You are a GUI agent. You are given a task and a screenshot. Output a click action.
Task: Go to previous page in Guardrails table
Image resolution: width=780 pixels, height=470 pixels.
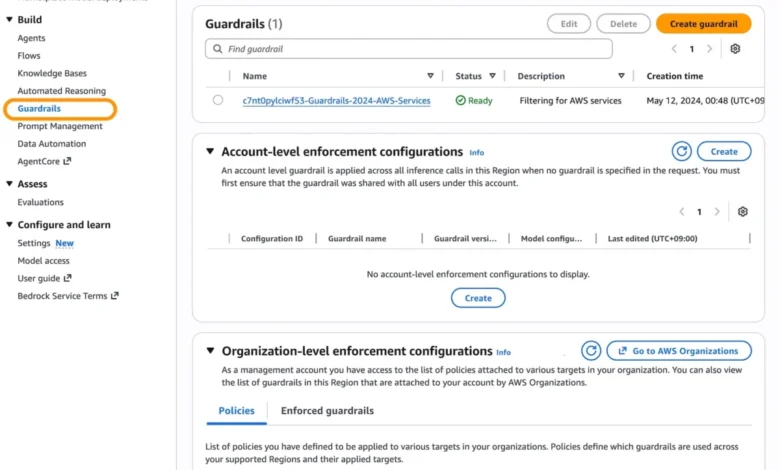(x=675, y=49)
